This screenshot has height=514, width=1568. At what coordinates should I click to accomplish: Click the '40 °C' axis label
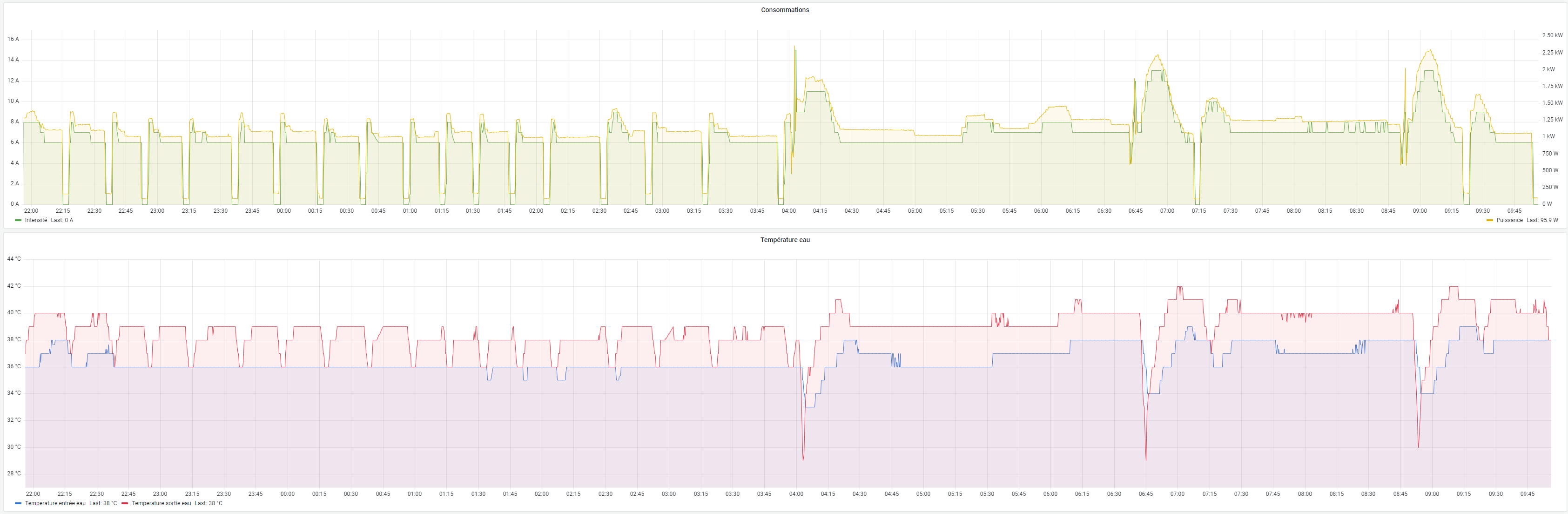point(14,312)
